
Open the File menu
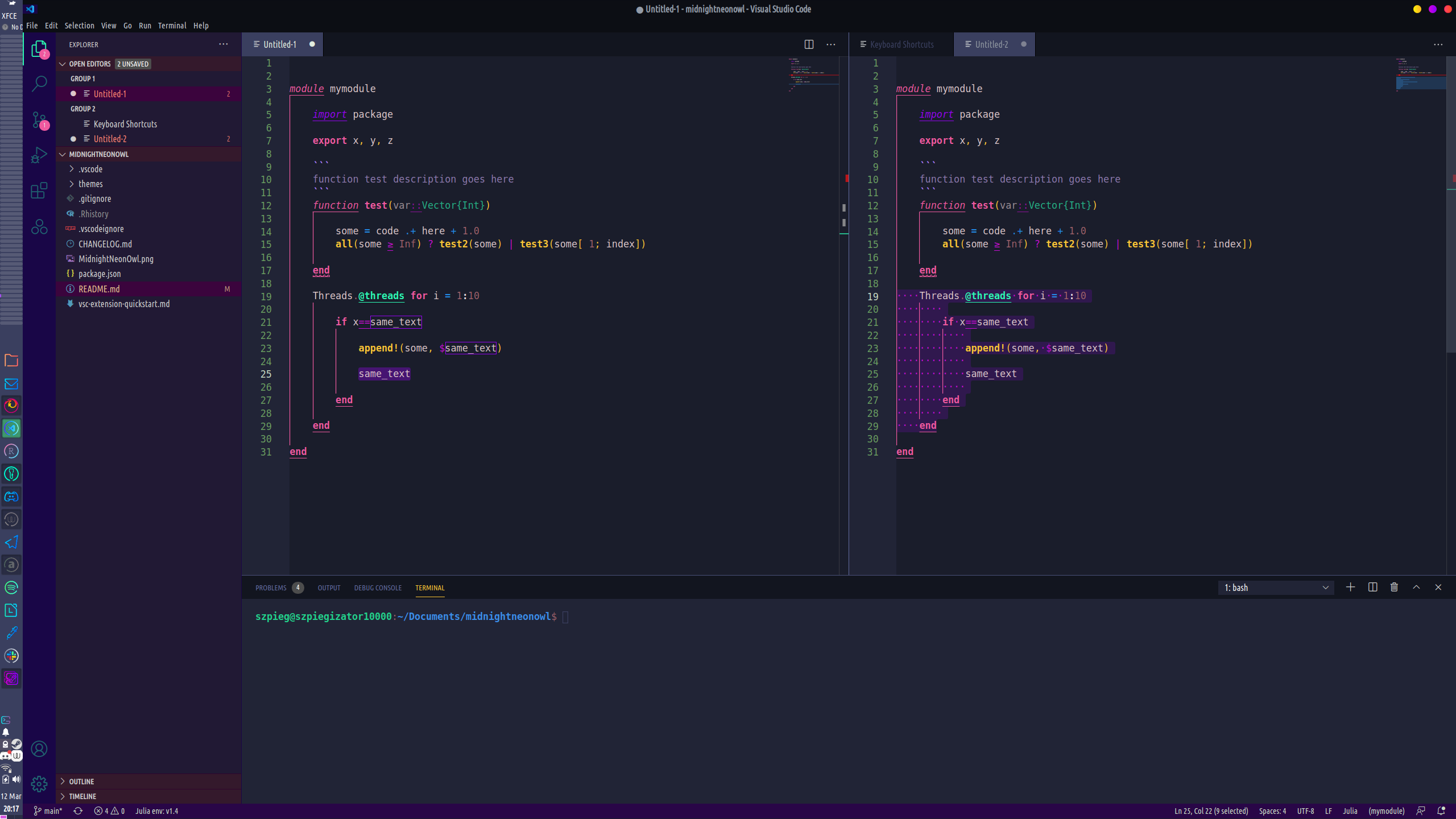pos(32,26)
